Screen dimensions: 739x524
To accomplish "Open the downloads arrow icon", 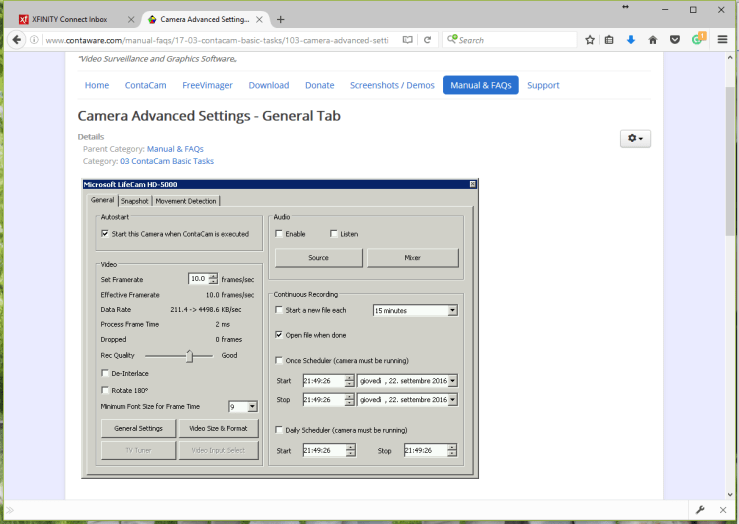I will [x=631, y=40].
